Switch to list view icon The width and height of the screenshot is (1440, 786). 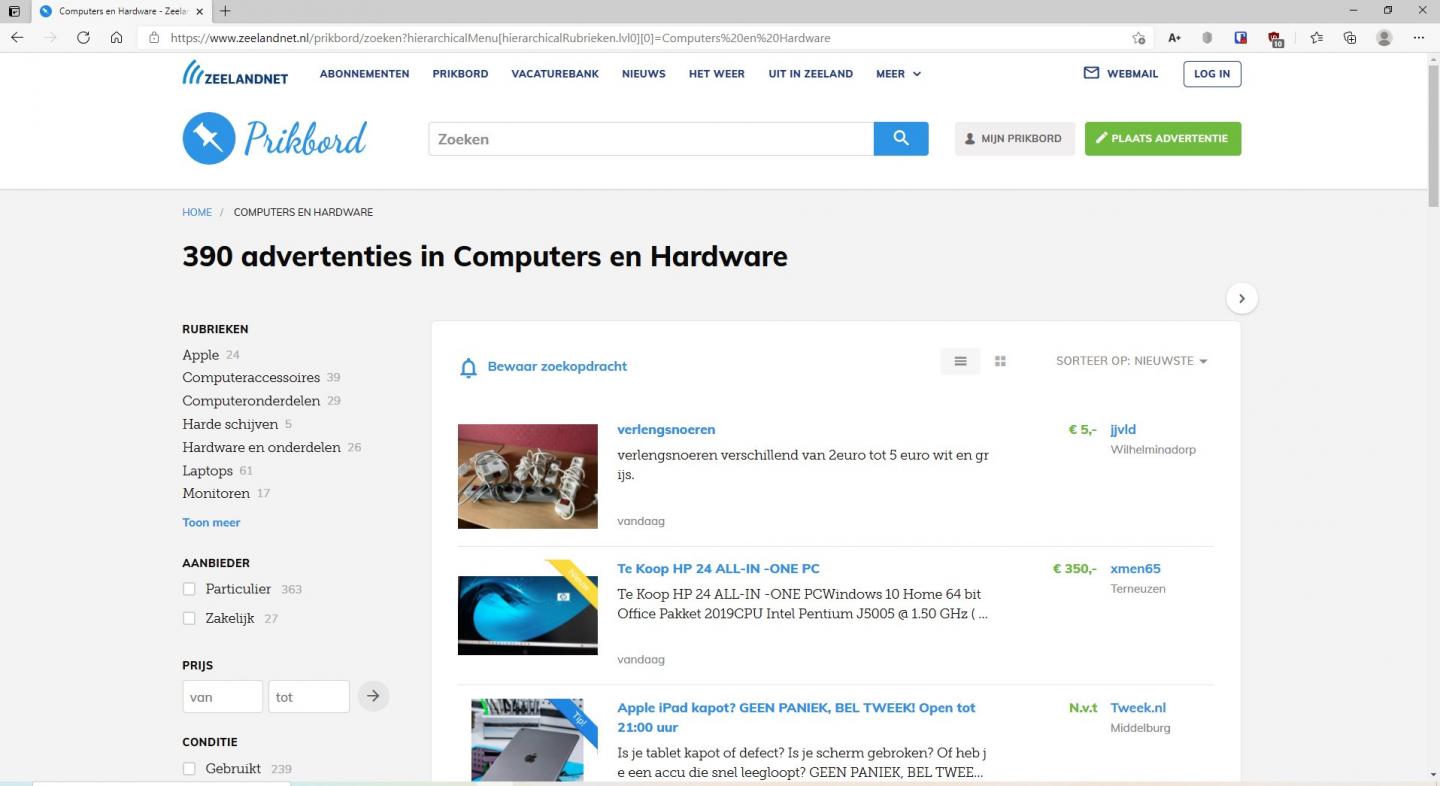(960, 361)
